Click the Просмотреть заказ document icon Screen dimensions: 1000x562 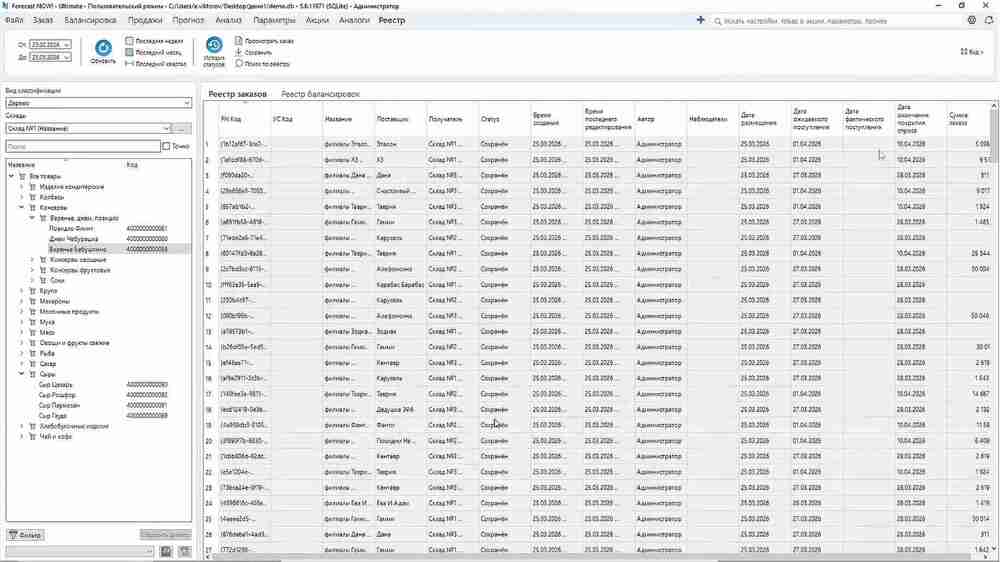click(239, 40)
